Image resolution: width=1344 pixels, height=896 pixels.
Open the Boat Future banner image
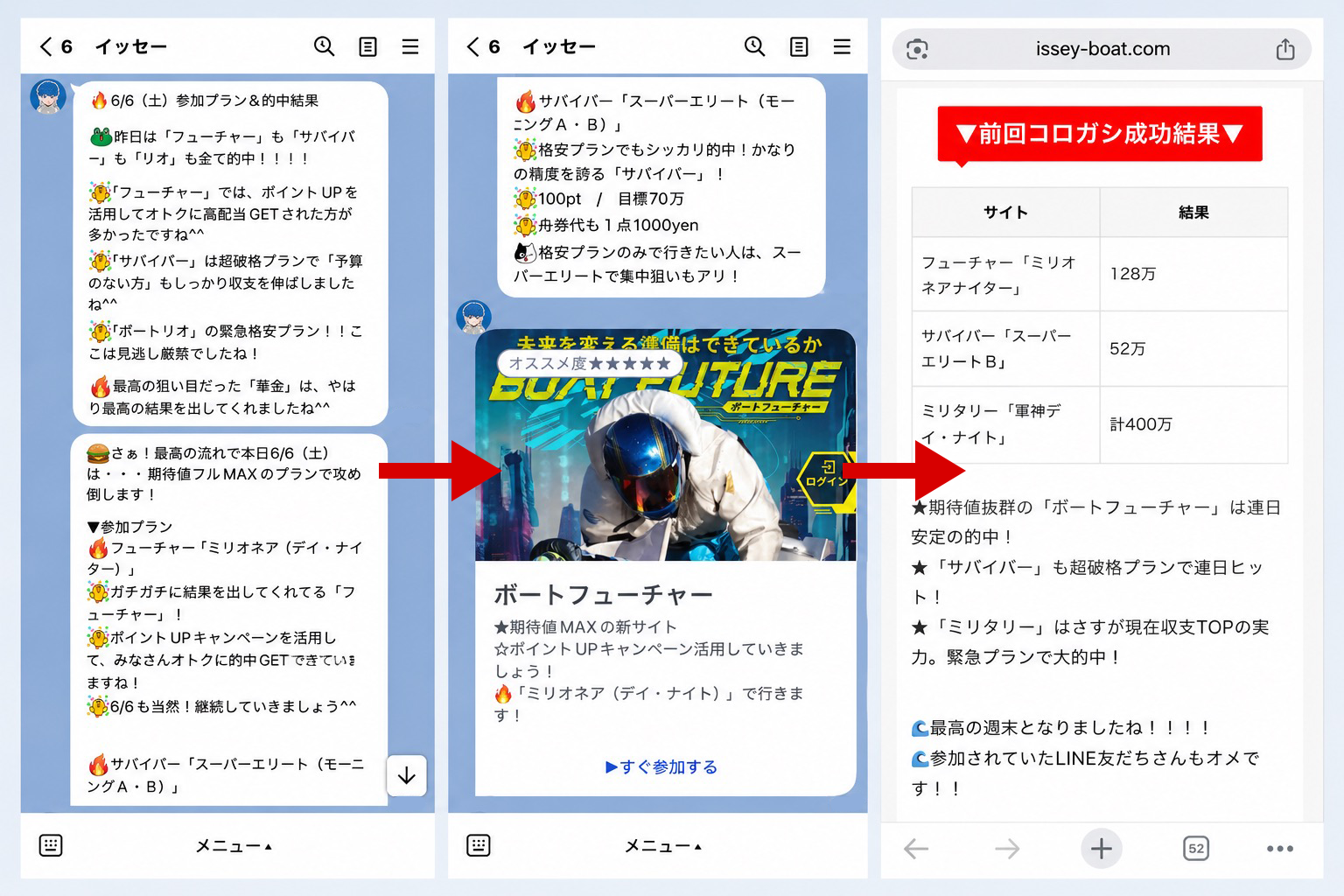665,445
